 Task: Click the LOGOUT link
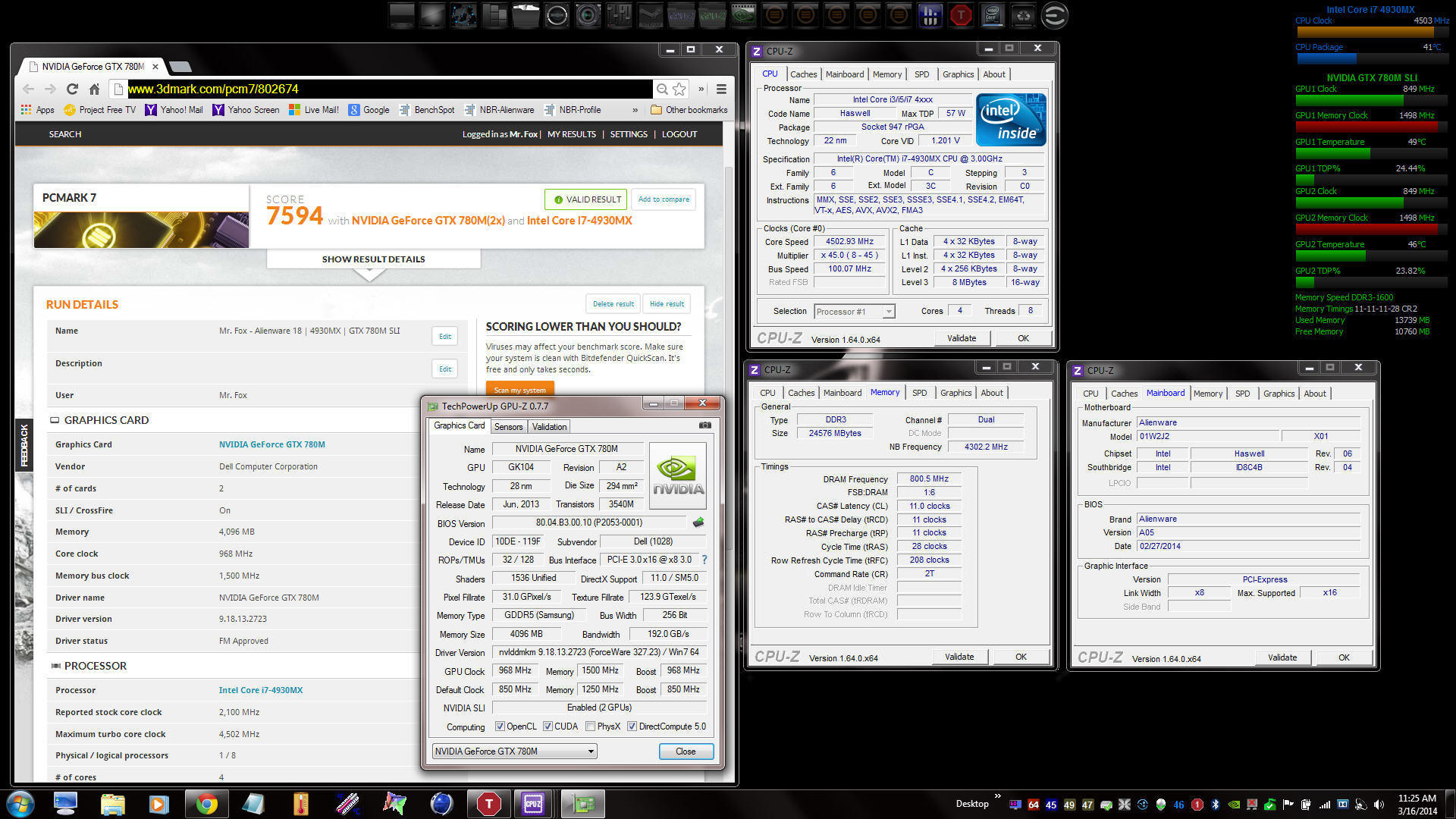point(679,134)
